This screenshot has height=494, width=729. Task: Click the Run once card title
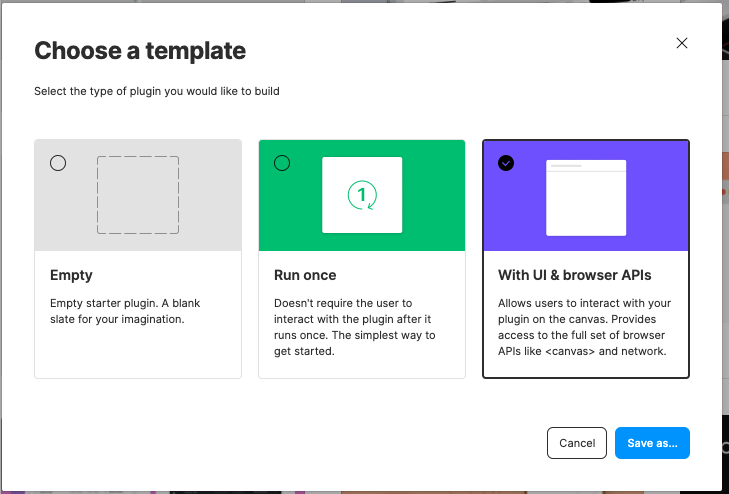[305, 274]
